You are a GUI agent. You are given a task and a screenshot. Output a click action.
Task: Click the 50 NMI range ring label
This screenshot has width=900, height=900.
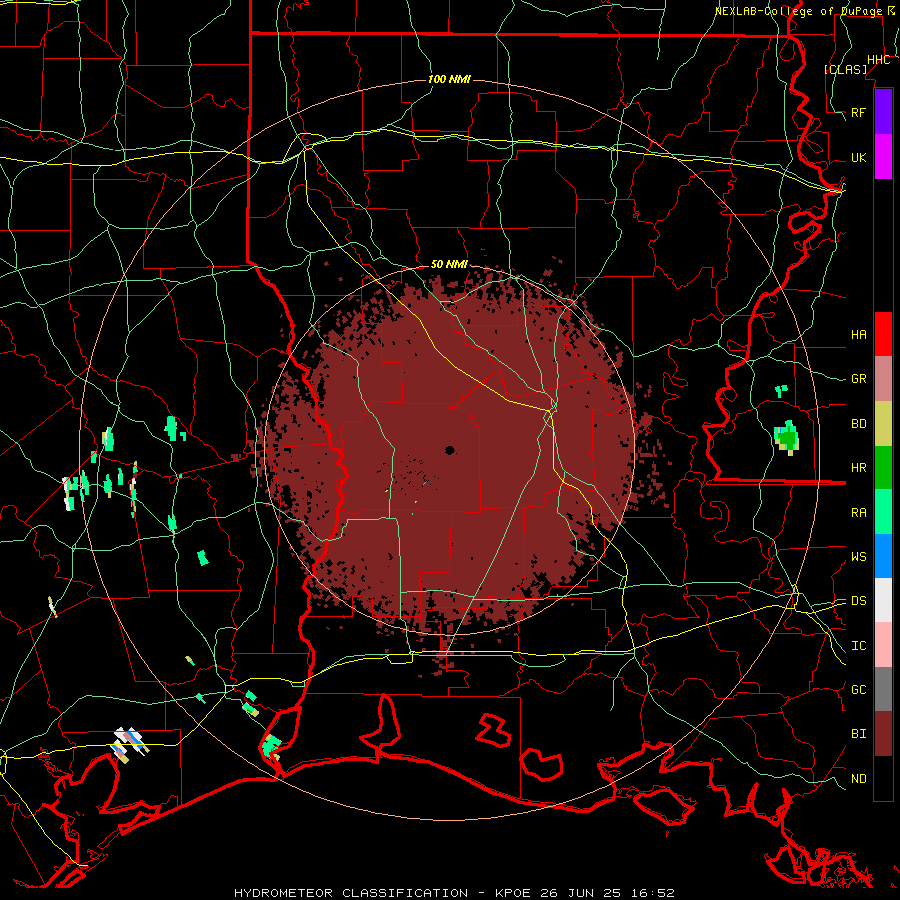click(x=449, y=264)
